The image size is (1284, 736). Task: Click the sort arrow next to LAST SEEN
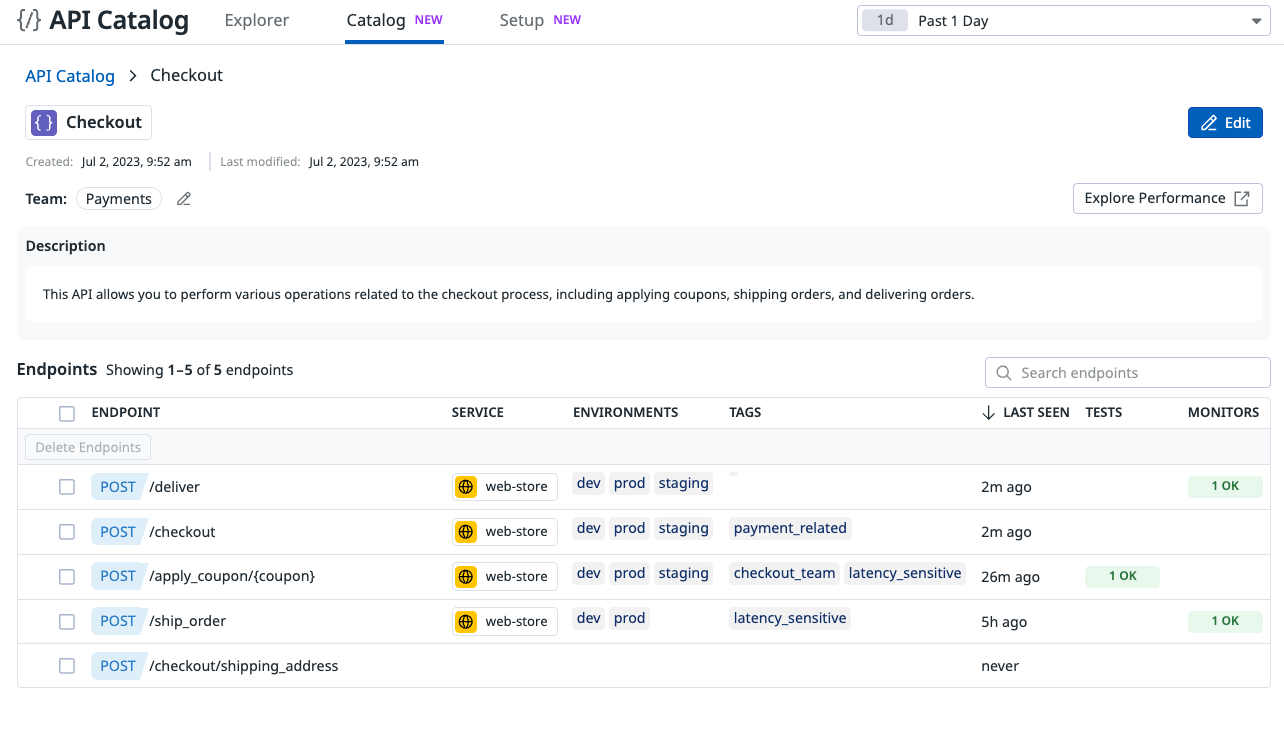[988, 412]
